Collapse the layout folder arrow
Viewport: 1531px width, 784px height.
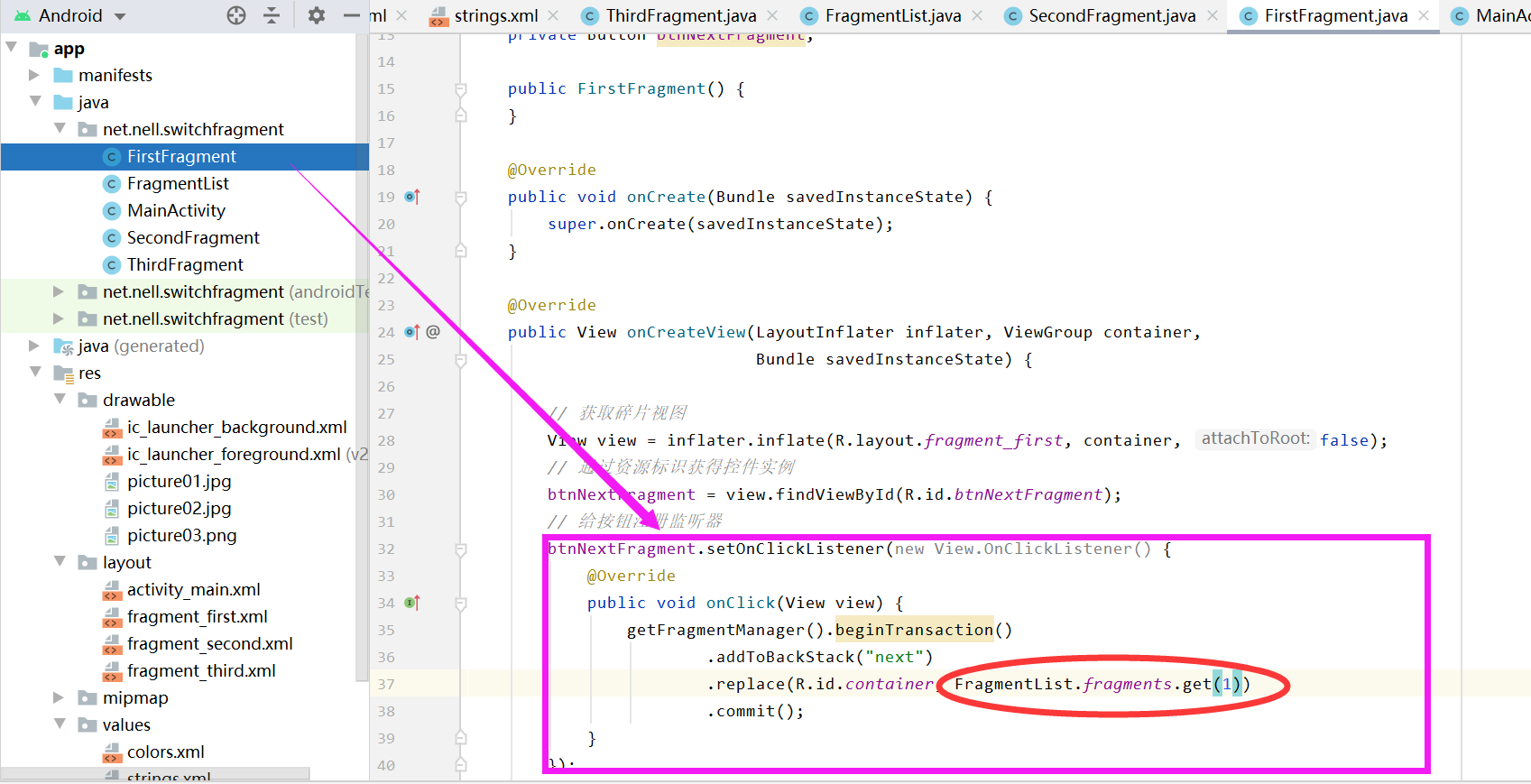point(60,561)
